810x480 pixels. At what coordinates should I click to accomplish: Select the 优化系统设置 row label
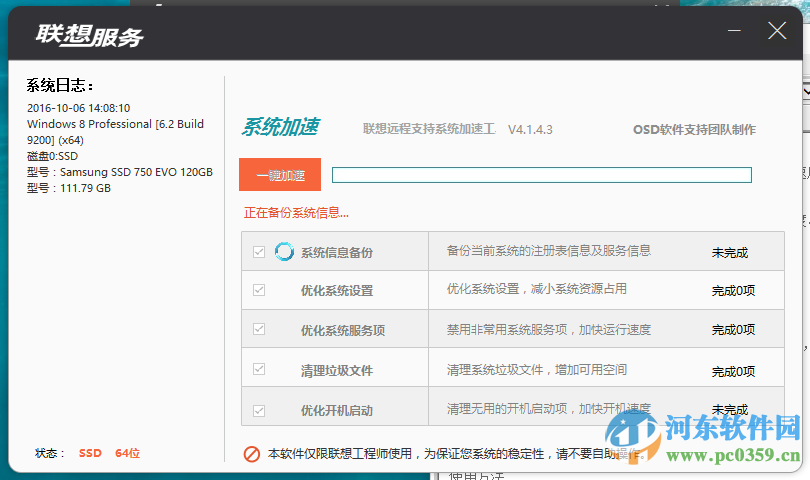(x=337, y=291)
